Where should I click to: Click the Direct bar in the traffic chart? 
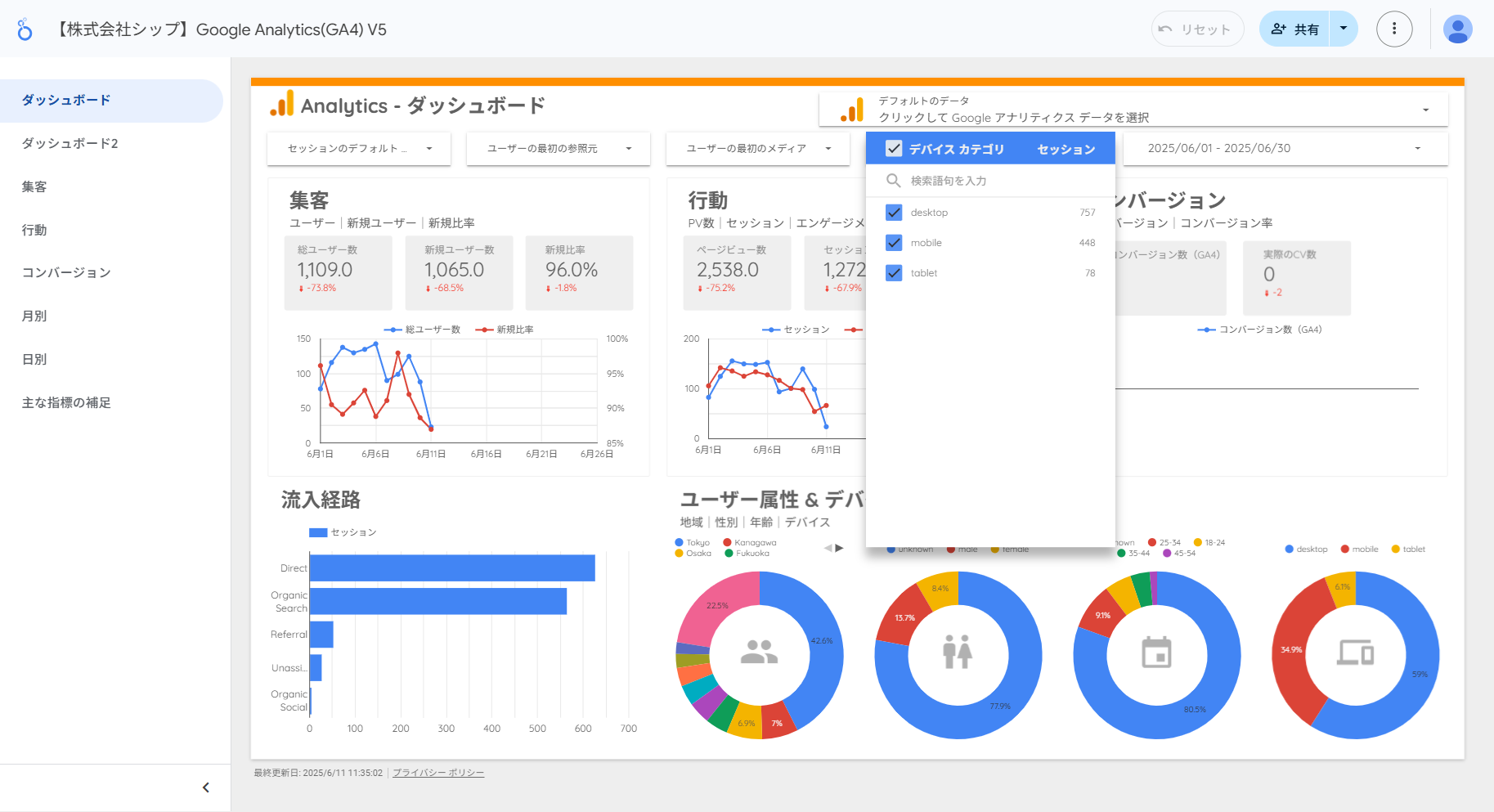click(x=452, y=568)
